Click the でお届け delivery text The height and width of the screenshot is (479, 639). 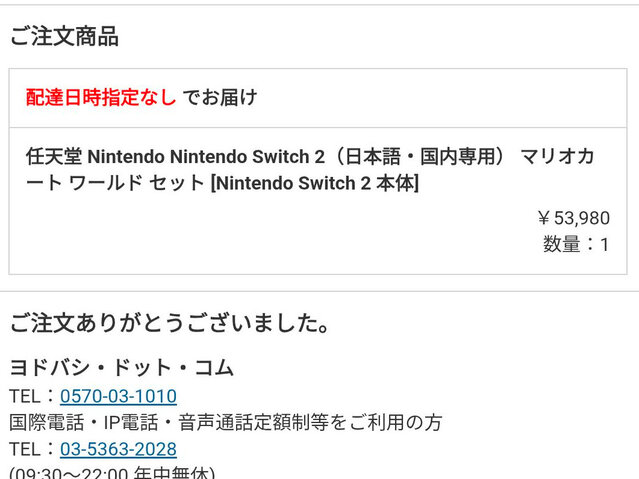pos(220,98)
